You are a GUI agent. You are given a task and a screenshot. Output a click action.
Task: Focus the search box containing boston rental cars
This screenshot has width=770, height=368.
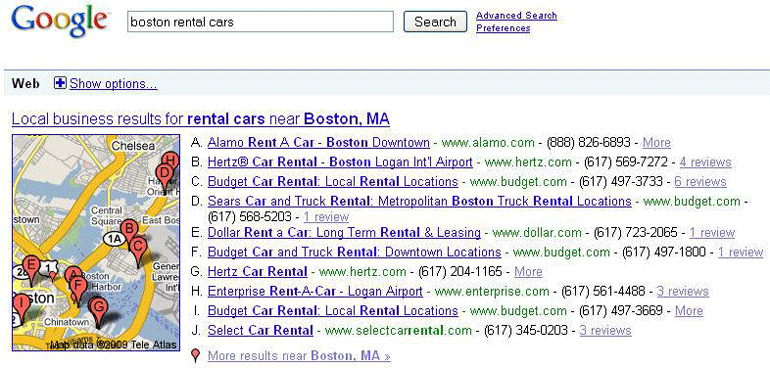pyautogui.click(x=260, y=22)
